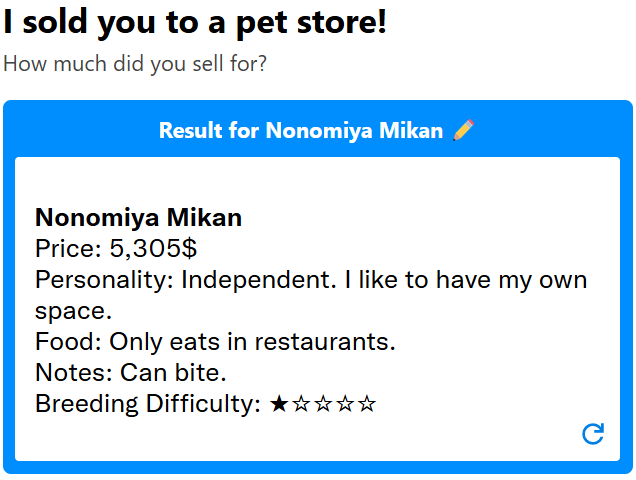Select the bold Nonomiya Mikan name in the card

[x=138, y=218]
